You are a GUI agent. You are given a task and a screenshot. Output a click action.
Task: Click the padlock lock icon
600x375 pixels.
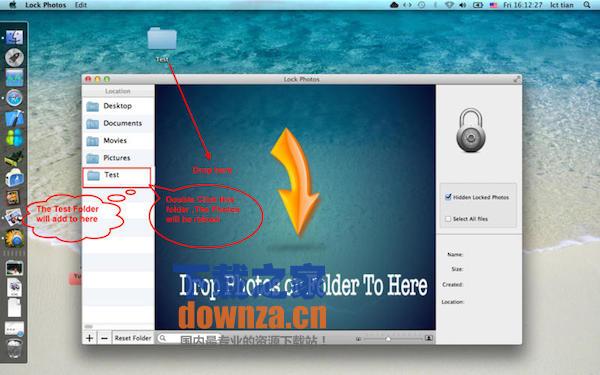471,130
